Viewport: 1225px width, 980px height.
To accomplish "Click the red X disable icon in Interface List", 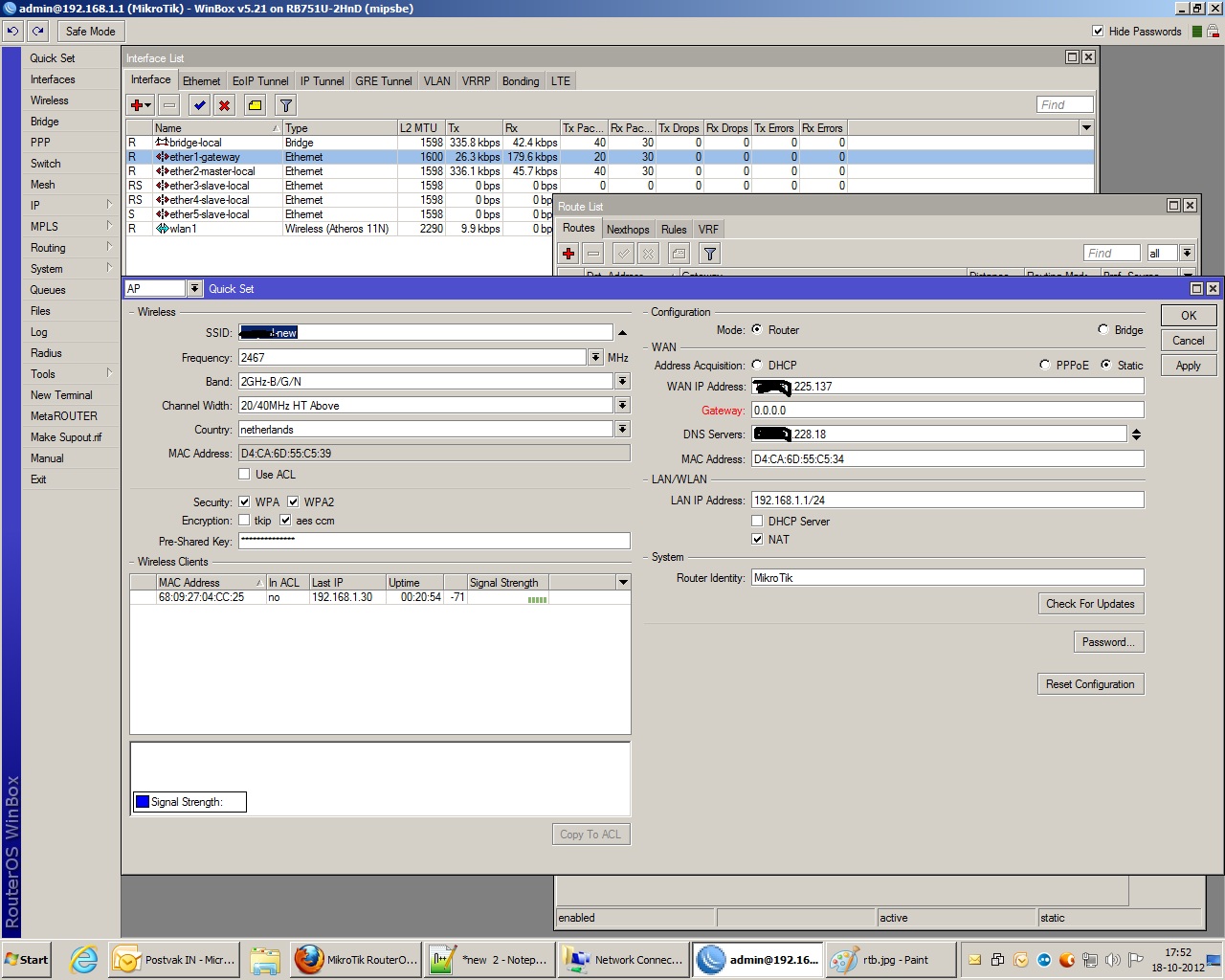I will 224,105.
